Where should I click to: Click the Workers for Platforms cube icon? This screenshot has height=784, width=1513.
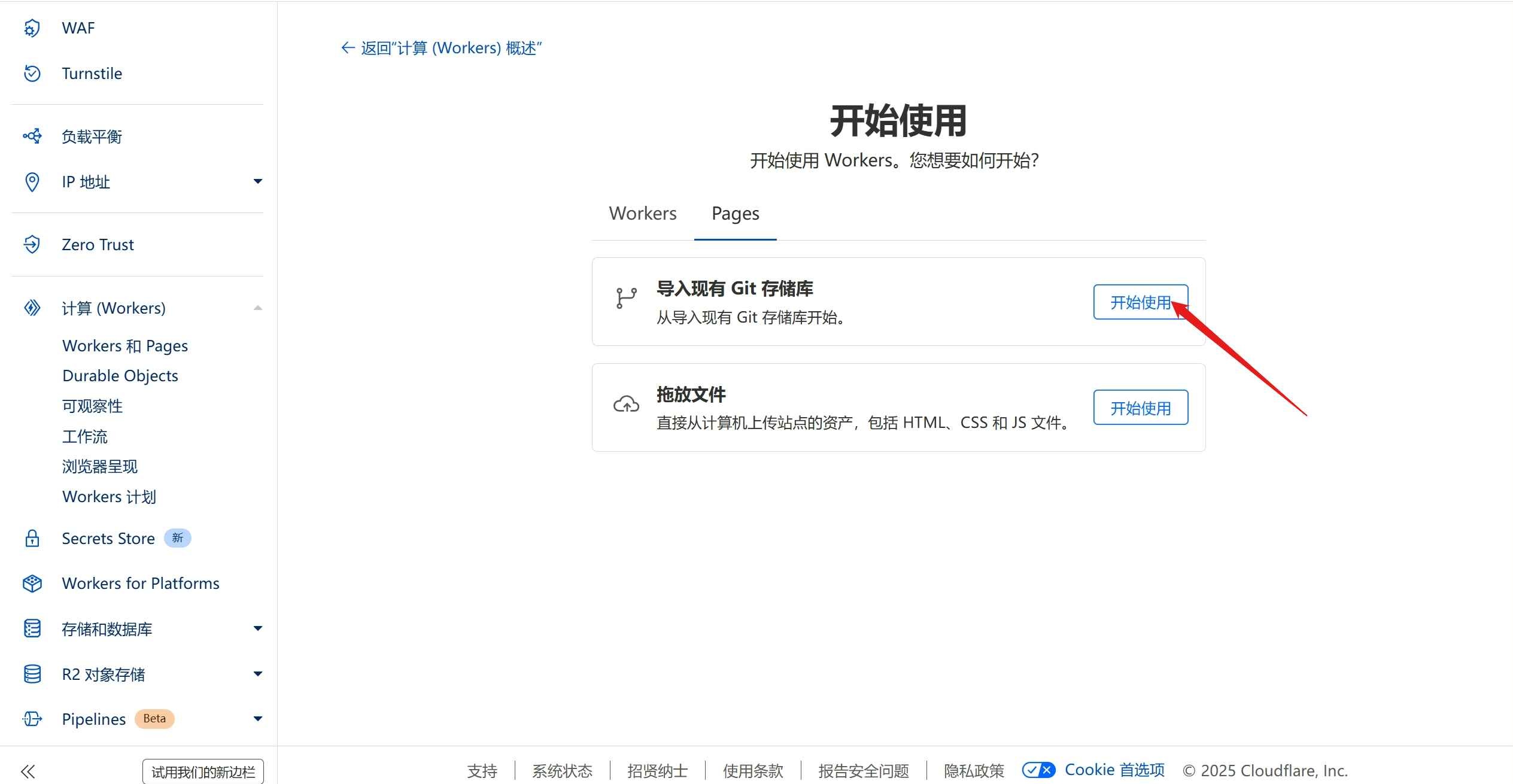[x=32, y=584]
